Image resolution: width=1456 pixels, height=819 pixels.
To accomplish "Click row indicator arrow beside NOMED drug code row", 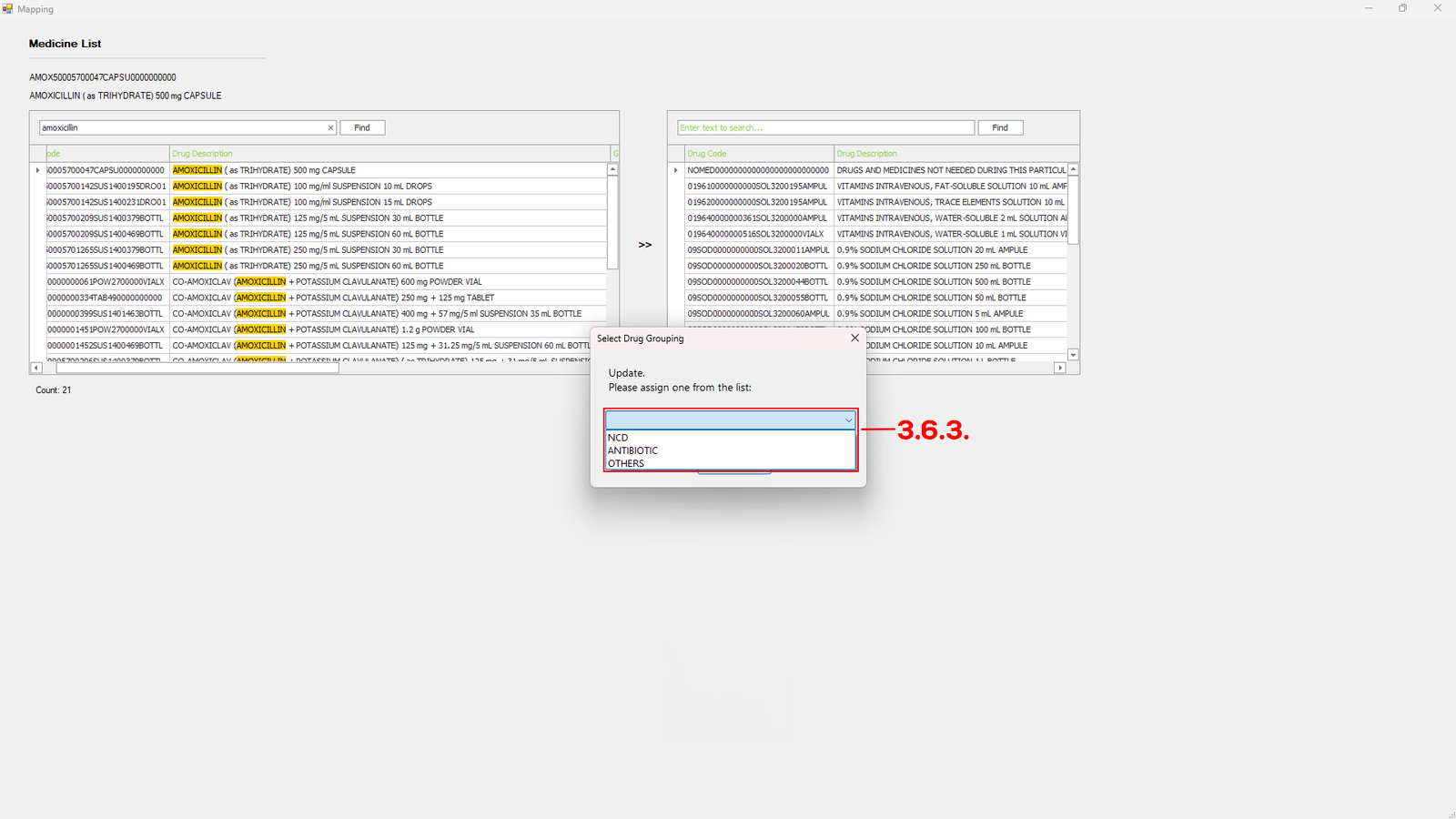I will tap(675, 170).
